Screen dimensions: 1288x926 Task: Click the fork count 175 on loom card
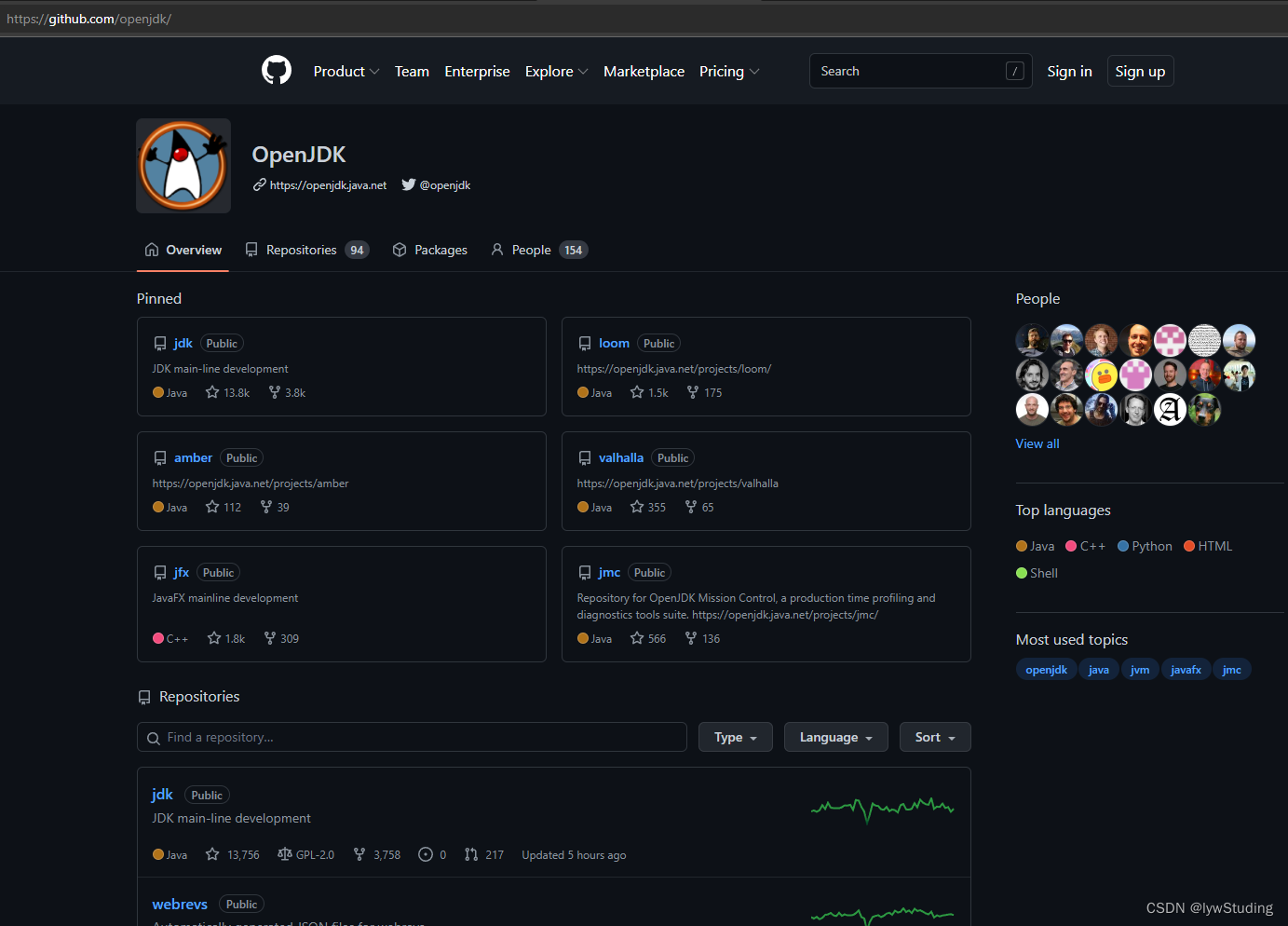pyautogui.click(x=713, y=393)
